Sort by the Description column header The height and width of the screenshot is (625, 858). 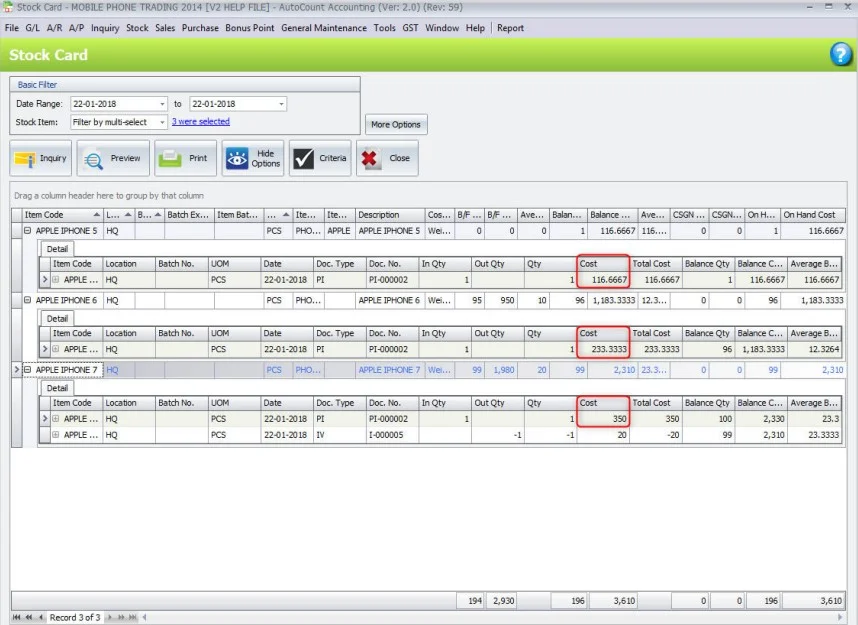coord(388,215)
